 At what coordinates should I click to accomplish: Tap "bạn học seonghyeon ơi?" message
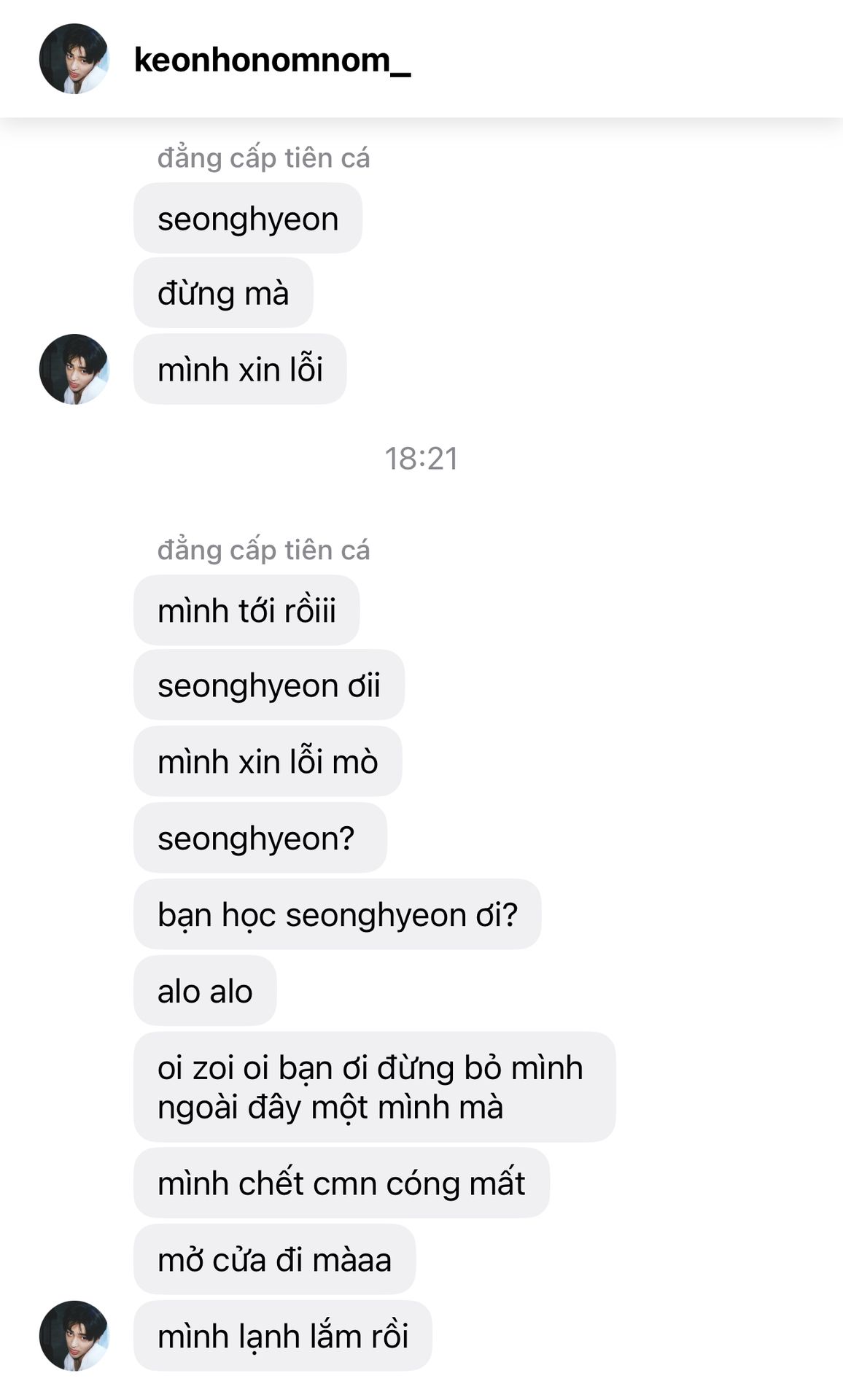(x=337, y=914)
